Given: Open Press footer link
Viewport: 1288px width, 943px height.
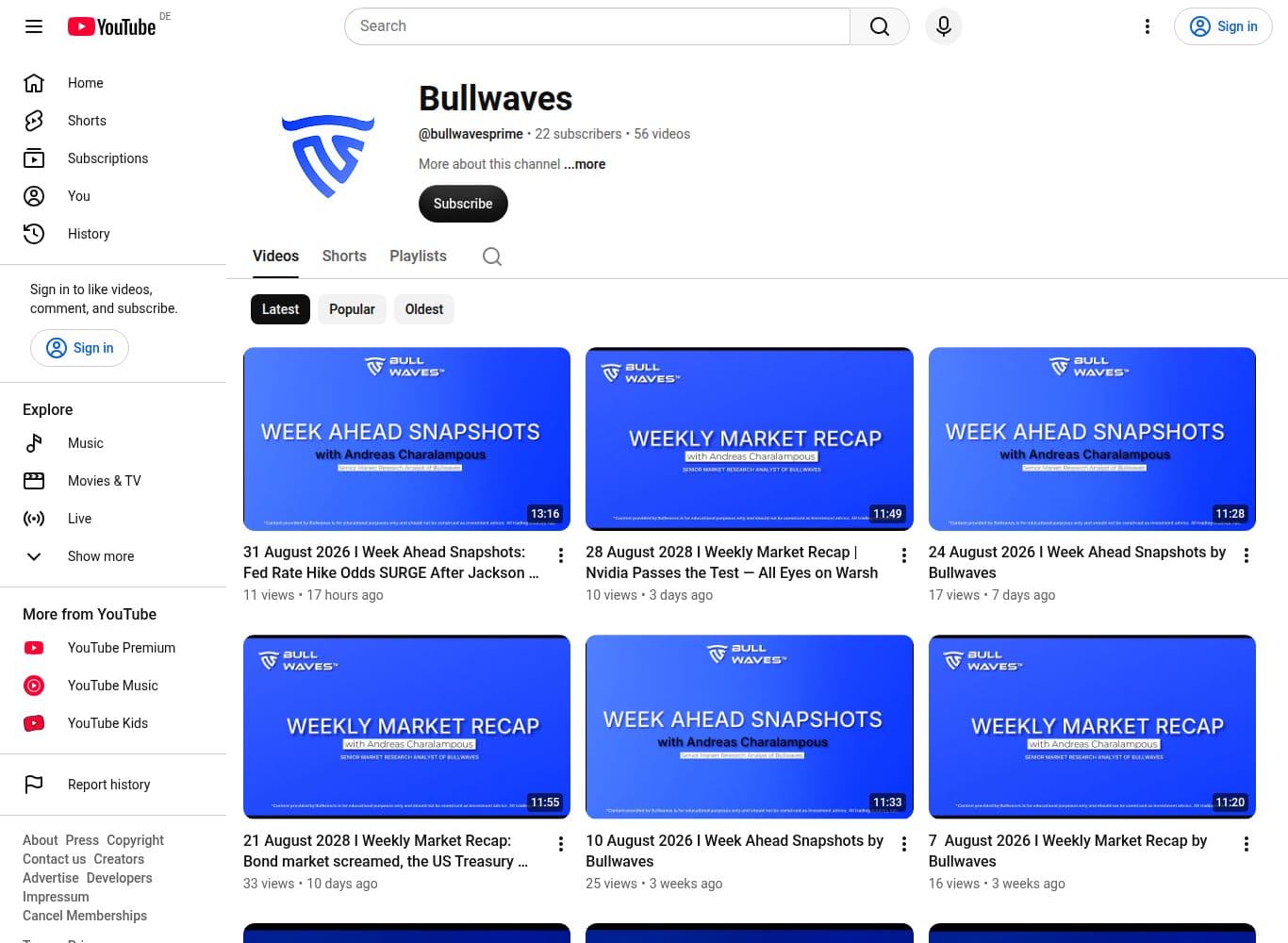Looking at the screenshot, I should coord(82,840).
